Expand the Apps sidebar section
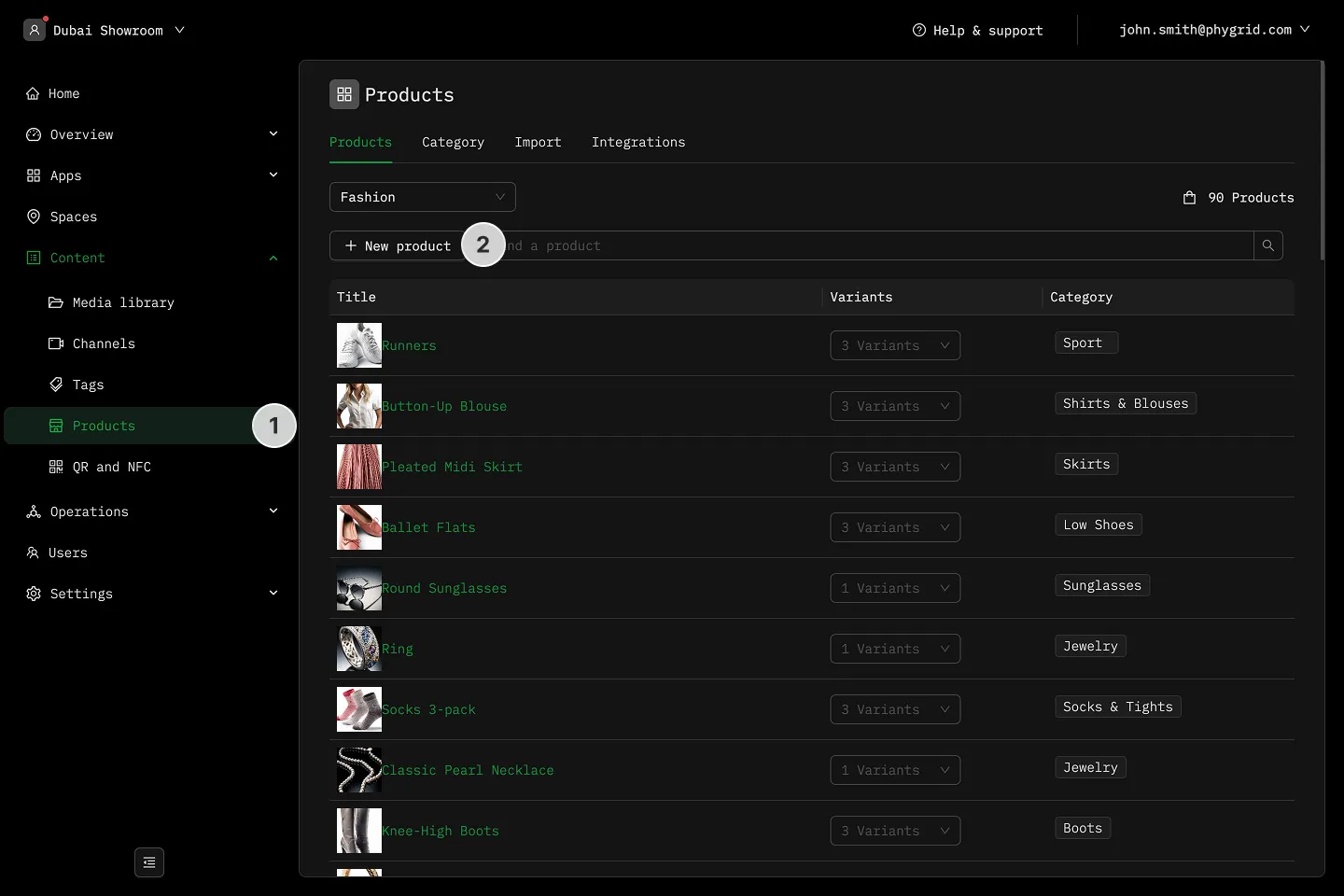Image resolution: width=1344 pixels, height=896 pixels. (x=273, y=175)
